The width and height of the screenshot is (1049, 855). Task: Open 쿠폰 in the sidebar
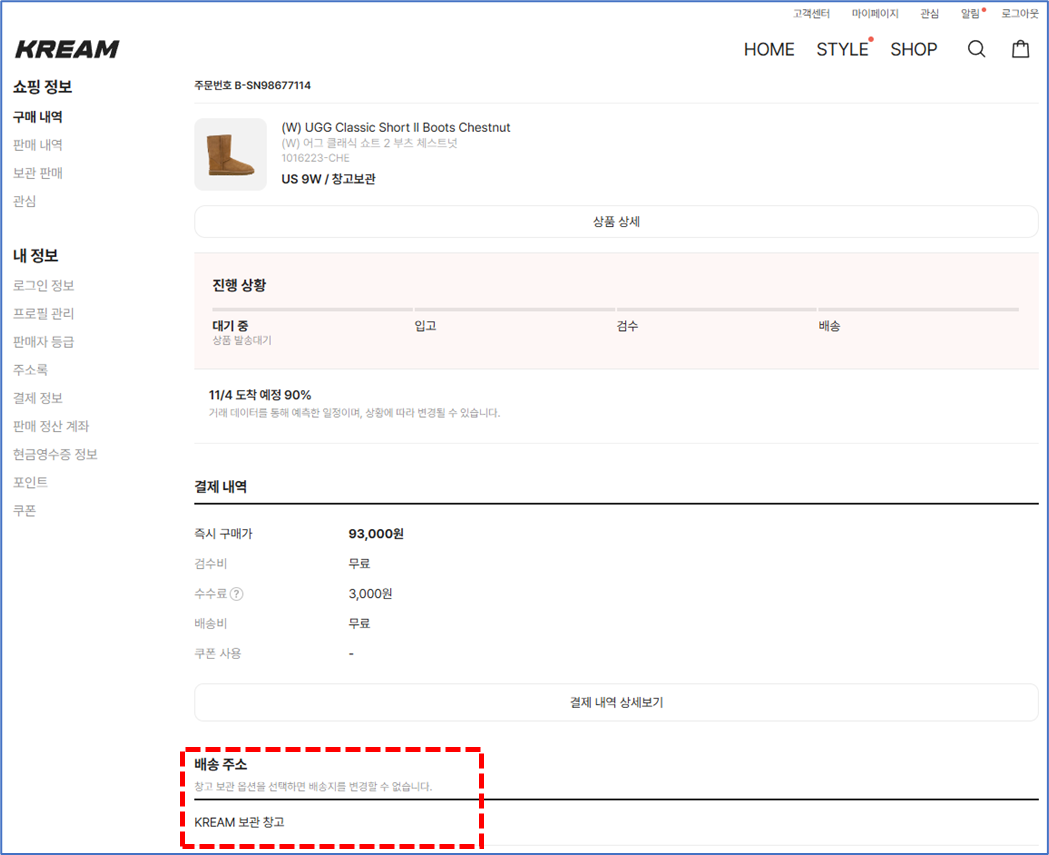click(x=24, y=510)
